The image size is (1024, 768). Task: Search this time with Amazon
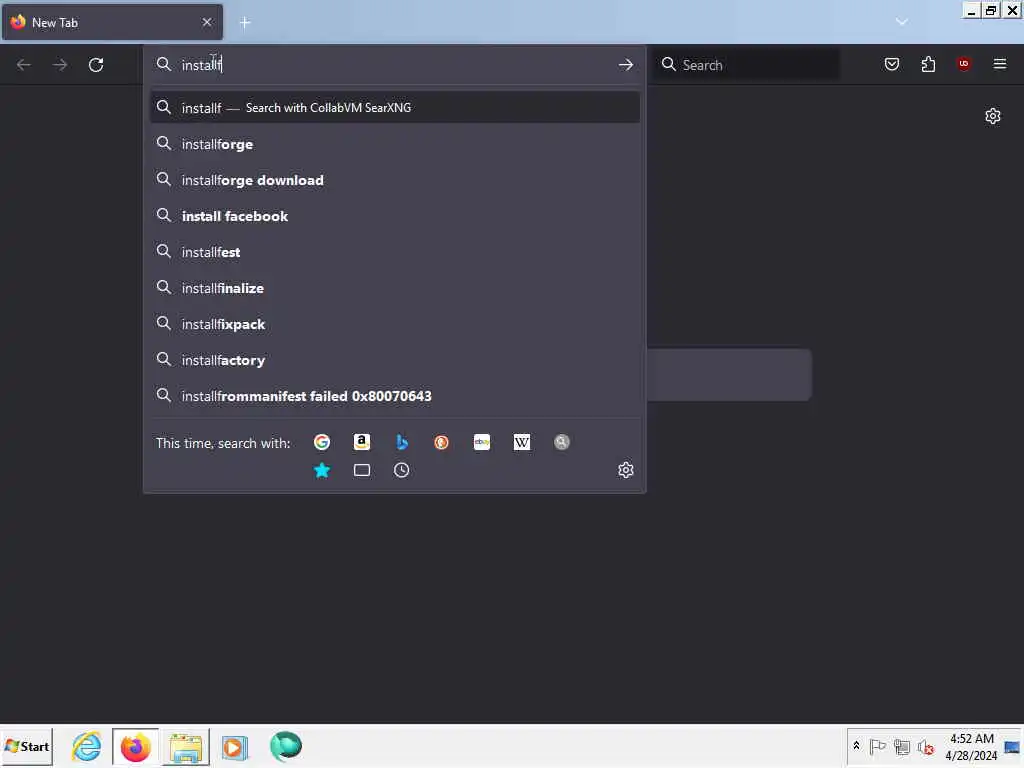pos(362,442)
